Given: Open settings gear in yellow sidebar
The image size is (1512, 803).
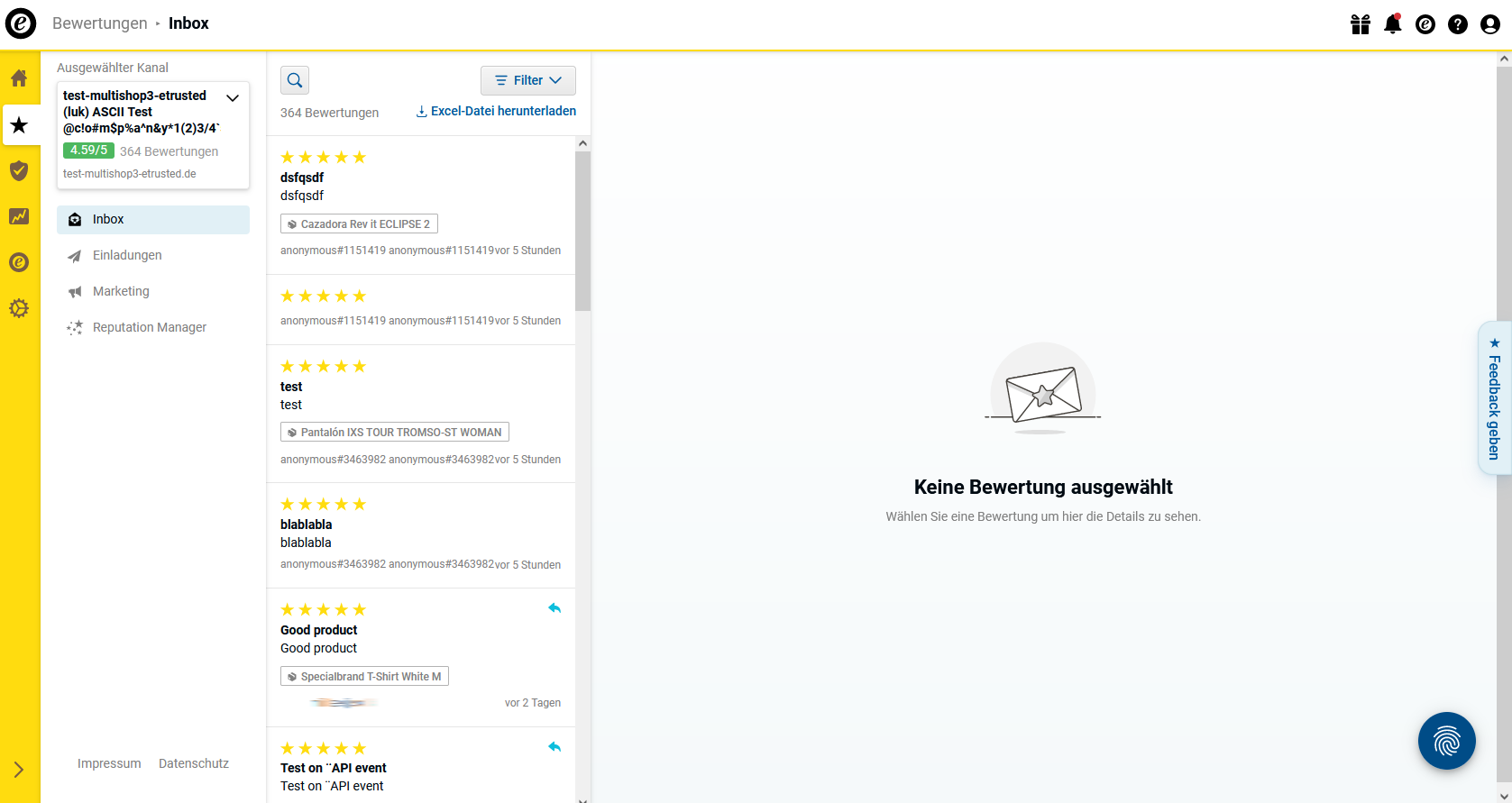Looking at the screenshot, I should point(19,308).
